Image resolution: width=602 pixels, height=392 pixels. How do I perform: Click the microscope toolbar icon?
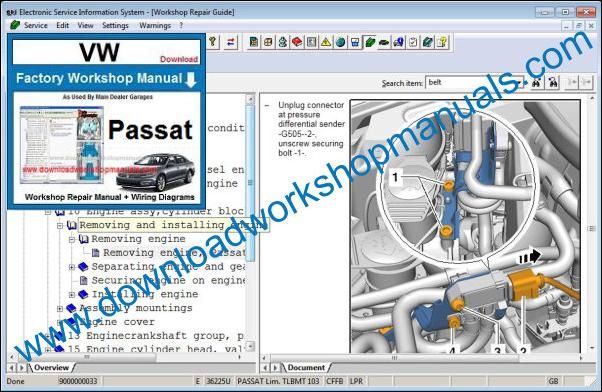[283, 42]
